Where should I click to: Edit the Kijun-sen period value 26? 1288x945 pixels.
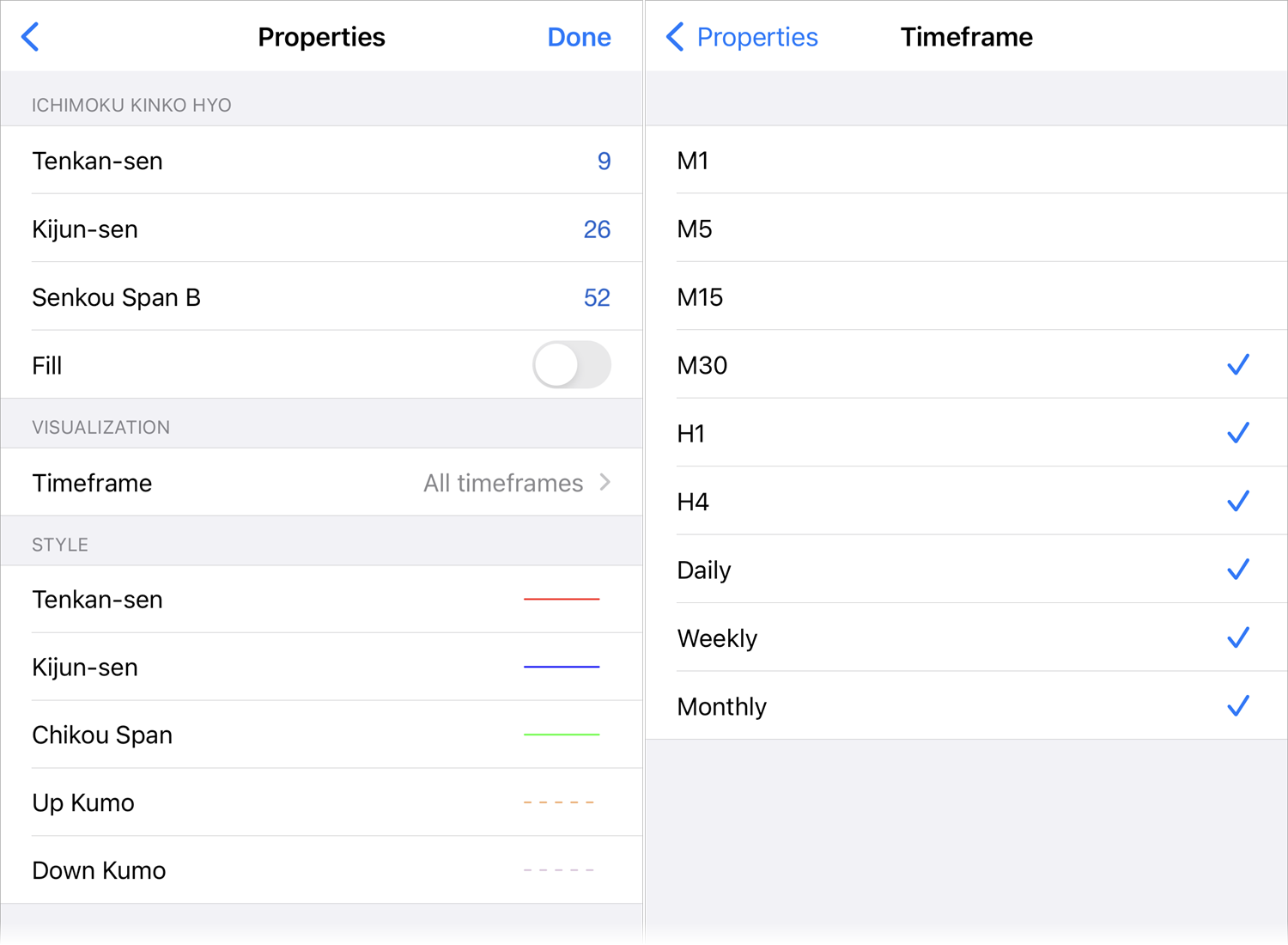(597, 229)
